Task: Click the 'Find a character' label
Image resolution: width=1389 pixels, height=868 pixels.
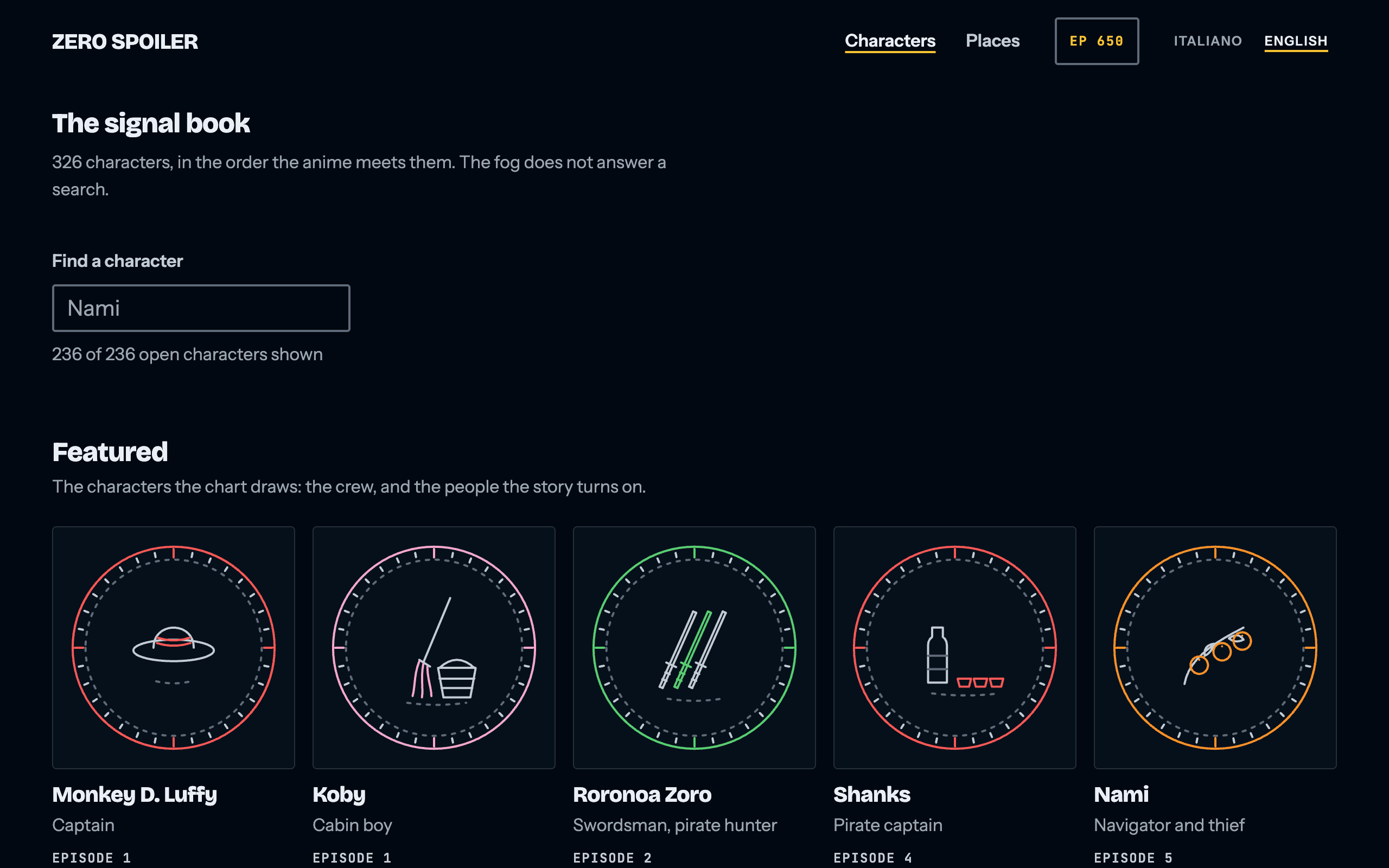Action: (x=117, y=260)
